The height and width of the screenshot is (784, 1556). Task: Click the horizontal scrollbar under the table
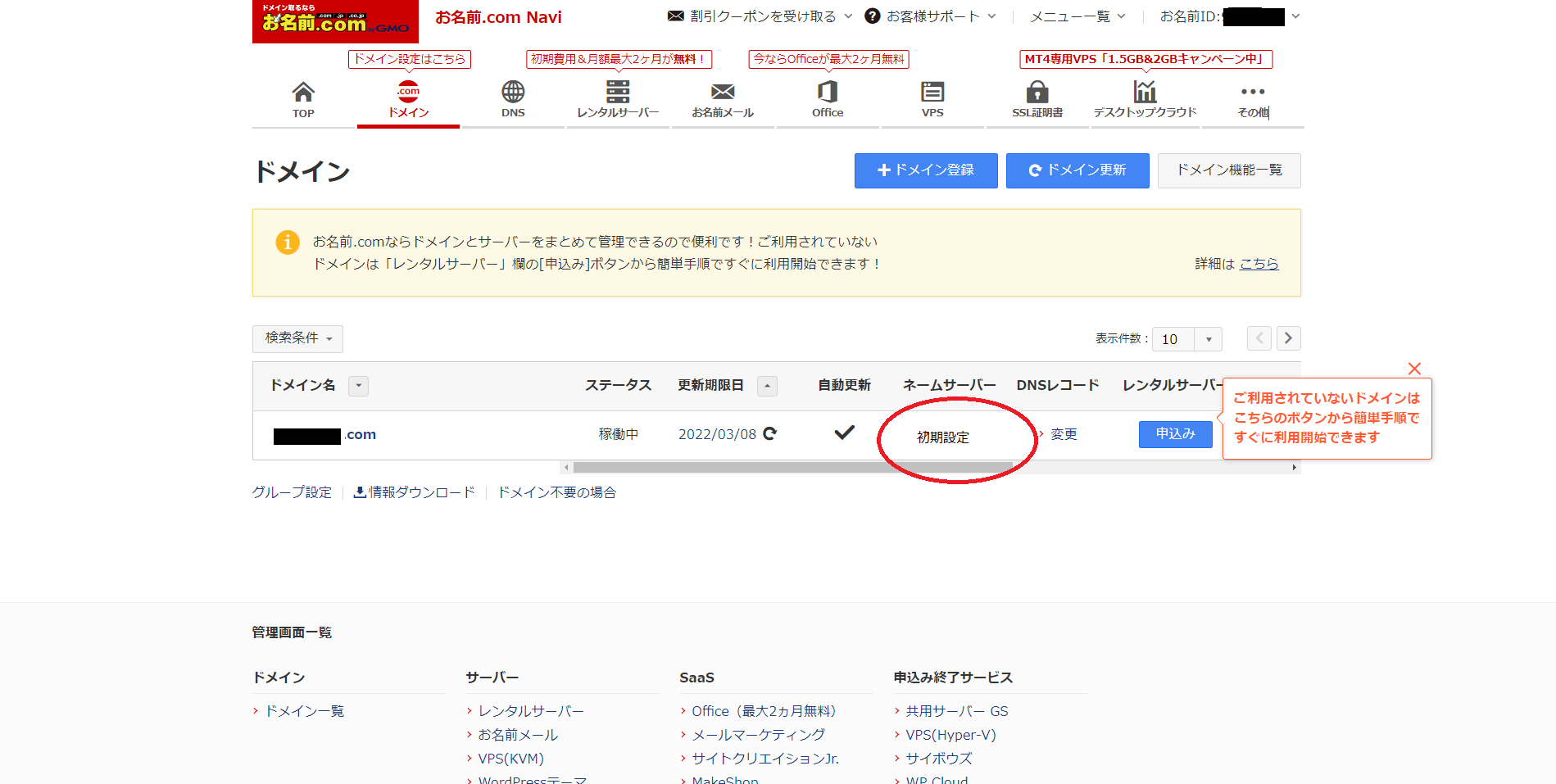pos(792,468)
